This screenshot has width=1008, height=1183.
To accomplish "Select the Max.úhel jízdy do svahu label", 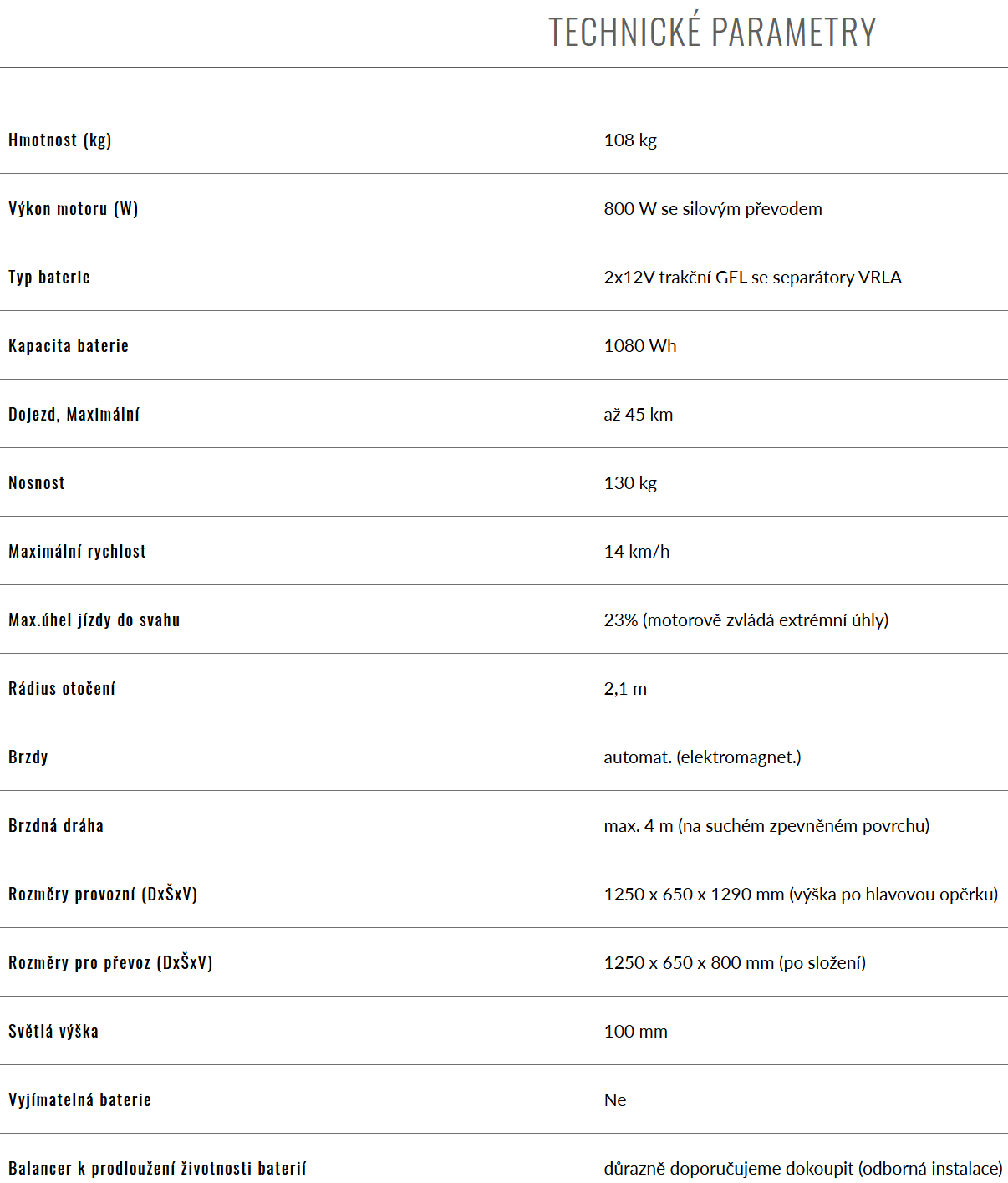I will [x=94, y=620].
